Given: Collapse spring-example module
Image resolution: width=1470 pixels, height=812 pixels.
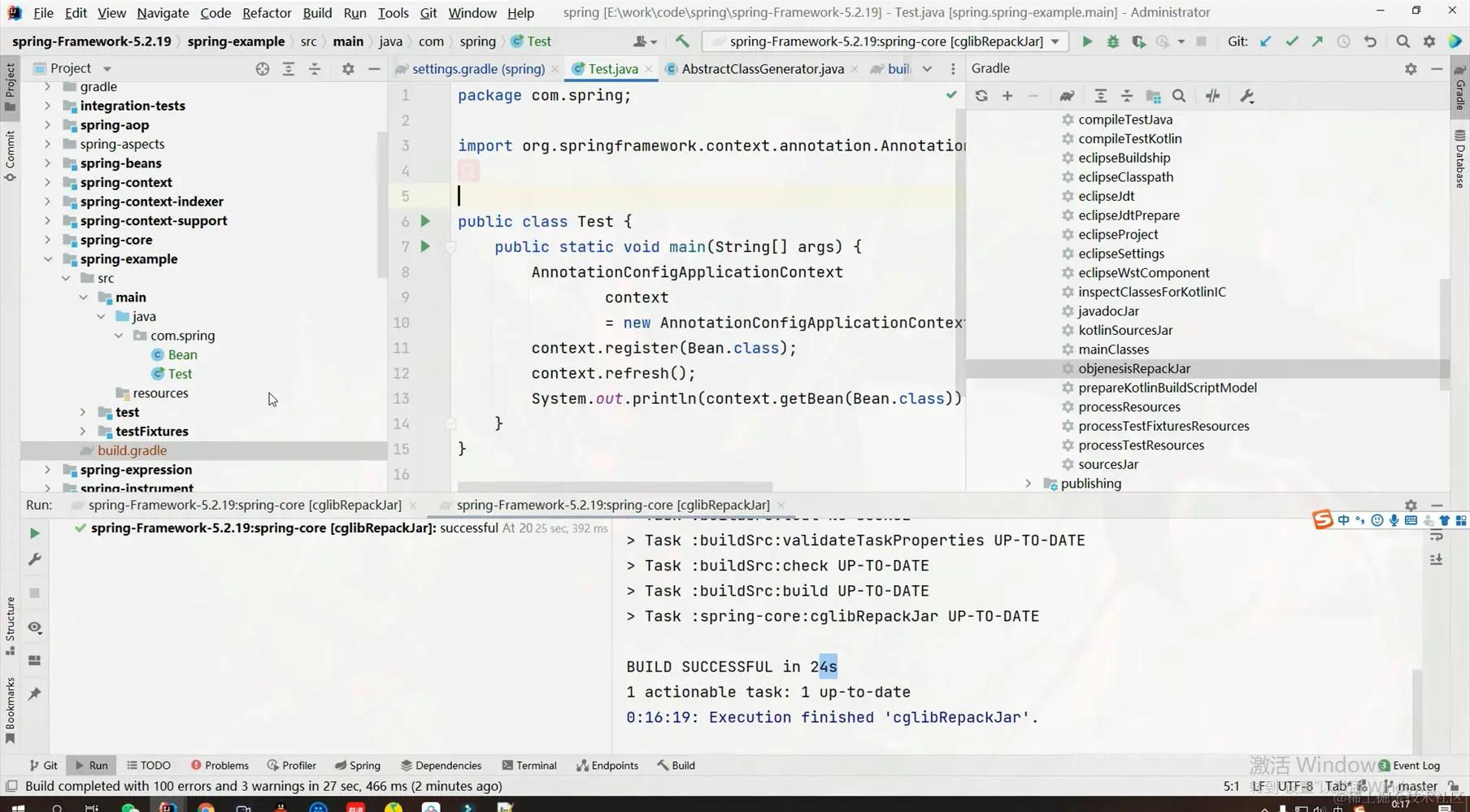Looking at the screenshot, I should (47, 259).
